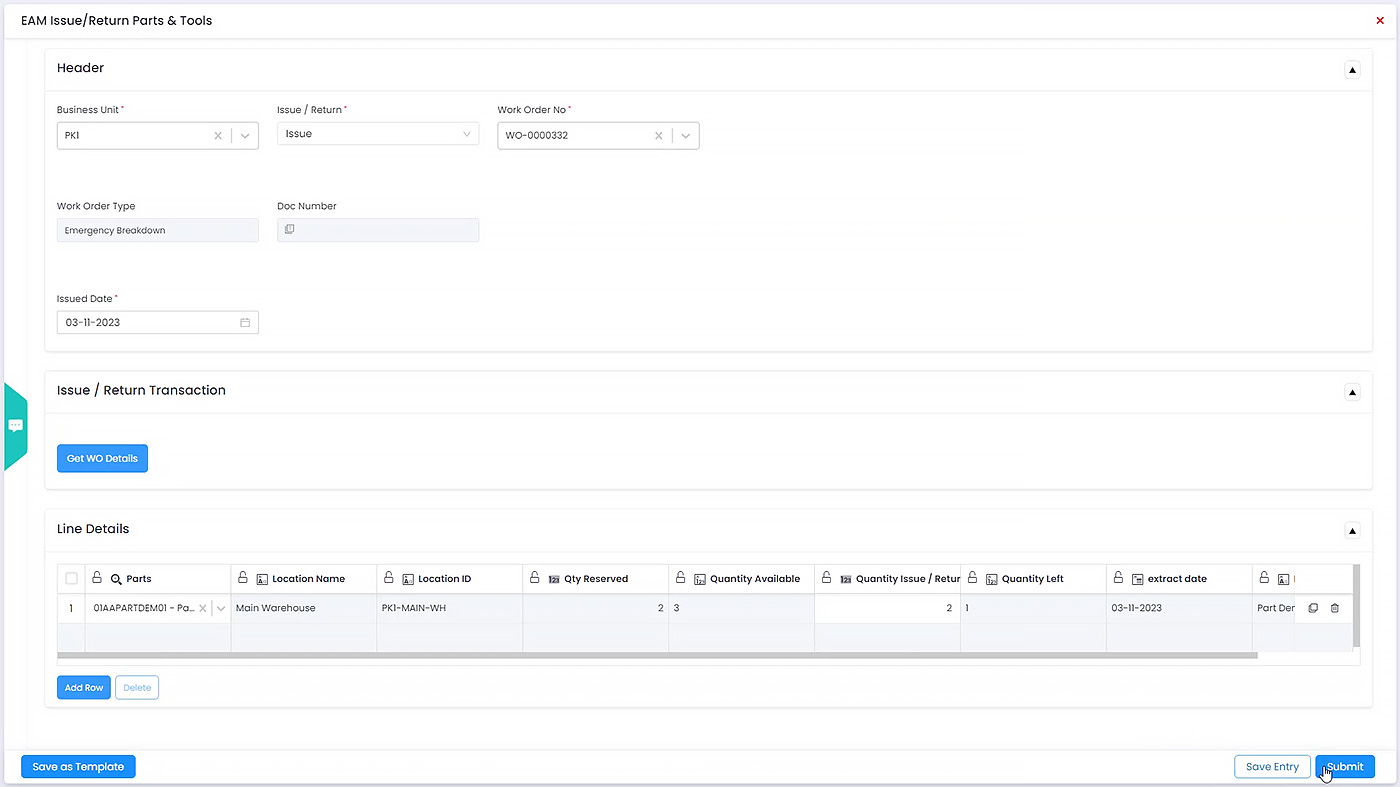Toggle the select-all checkbox in Line Details

tap(71, 578)
